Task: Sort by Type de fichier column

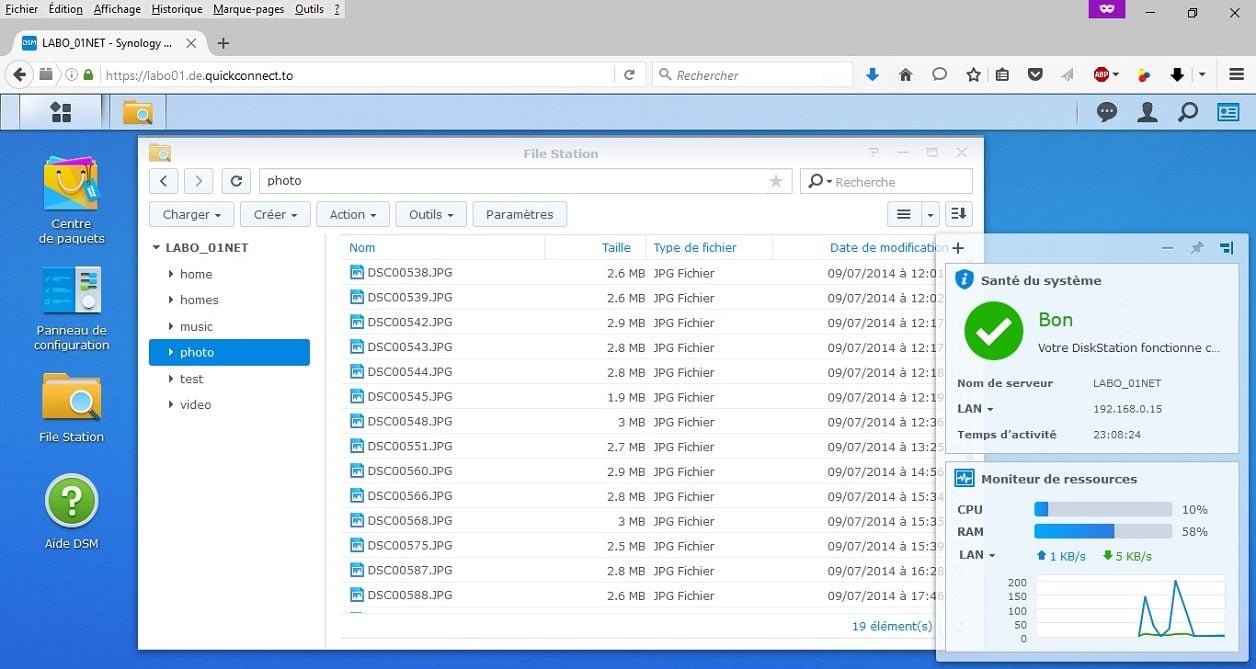Action: pos(695,248)
